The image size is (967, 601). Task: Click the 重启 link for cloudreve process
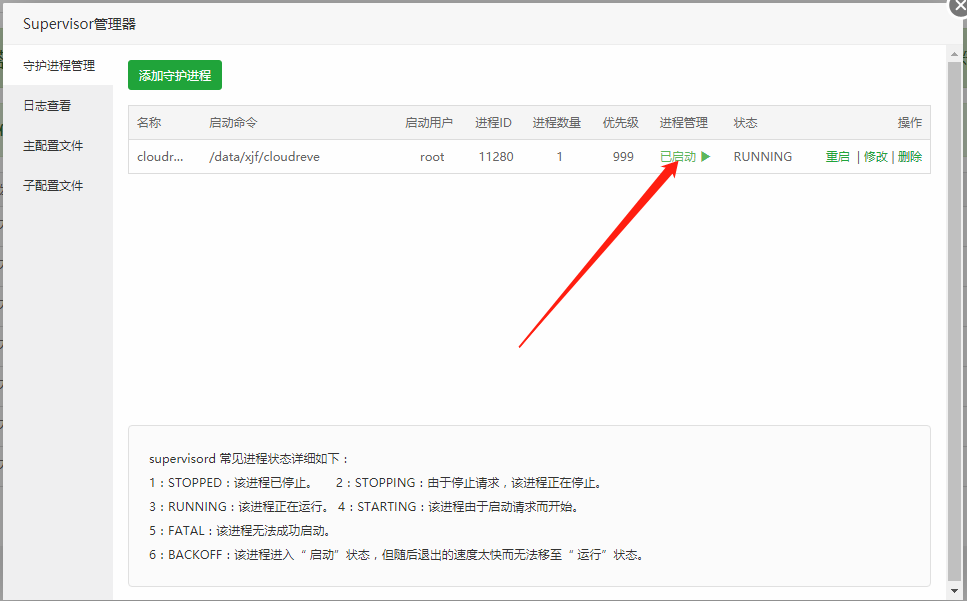[x=837, y=157]
